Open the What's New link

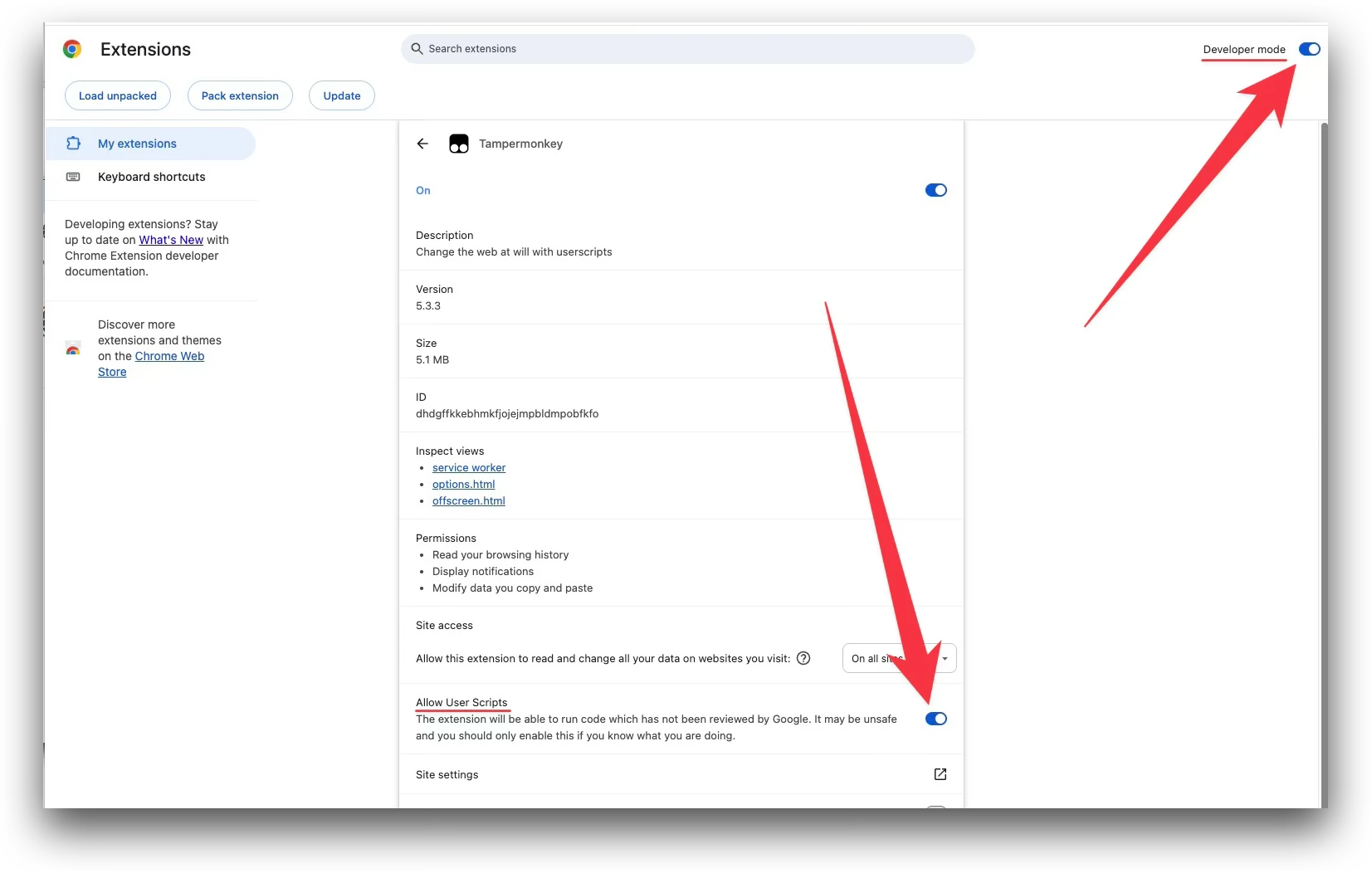click(171, 240)
